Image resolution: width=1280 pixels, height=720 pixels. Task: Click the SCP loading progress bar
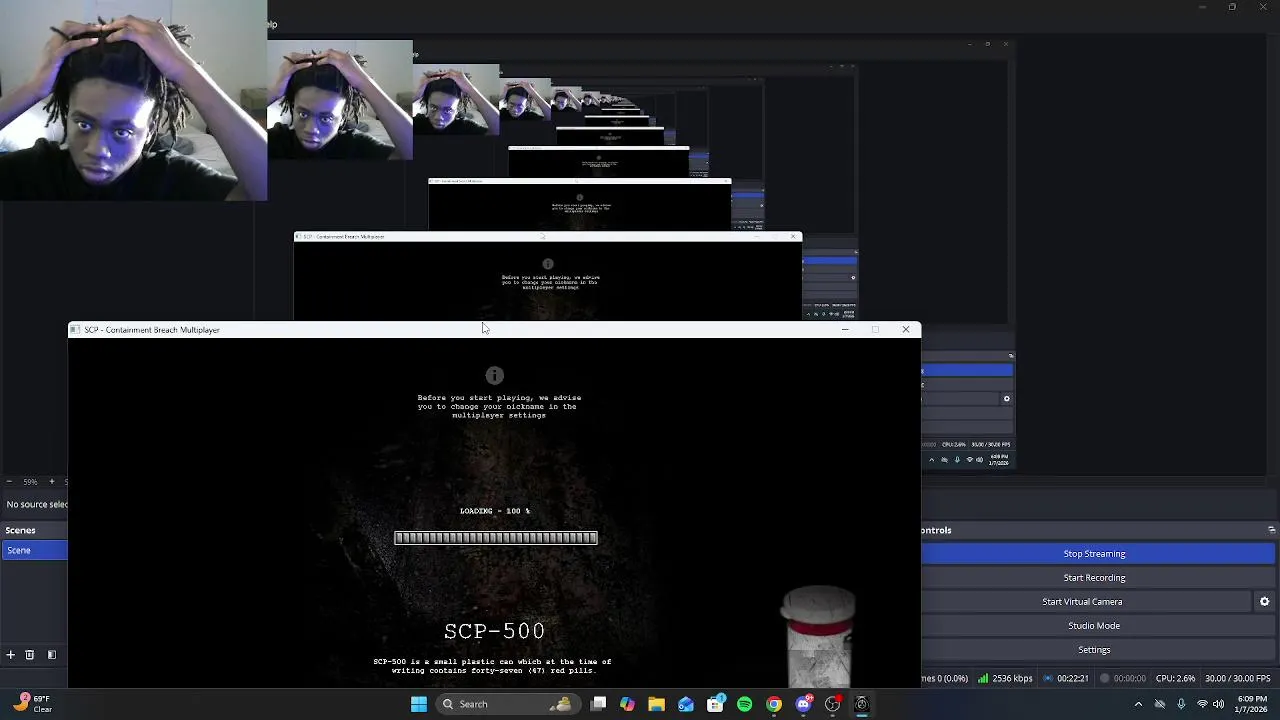pos(496,538)
